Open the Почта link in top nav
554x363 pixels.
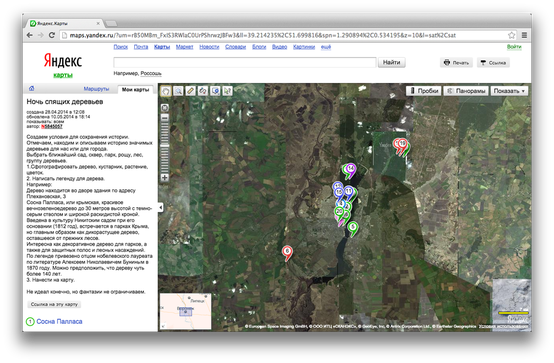(141, 47)
